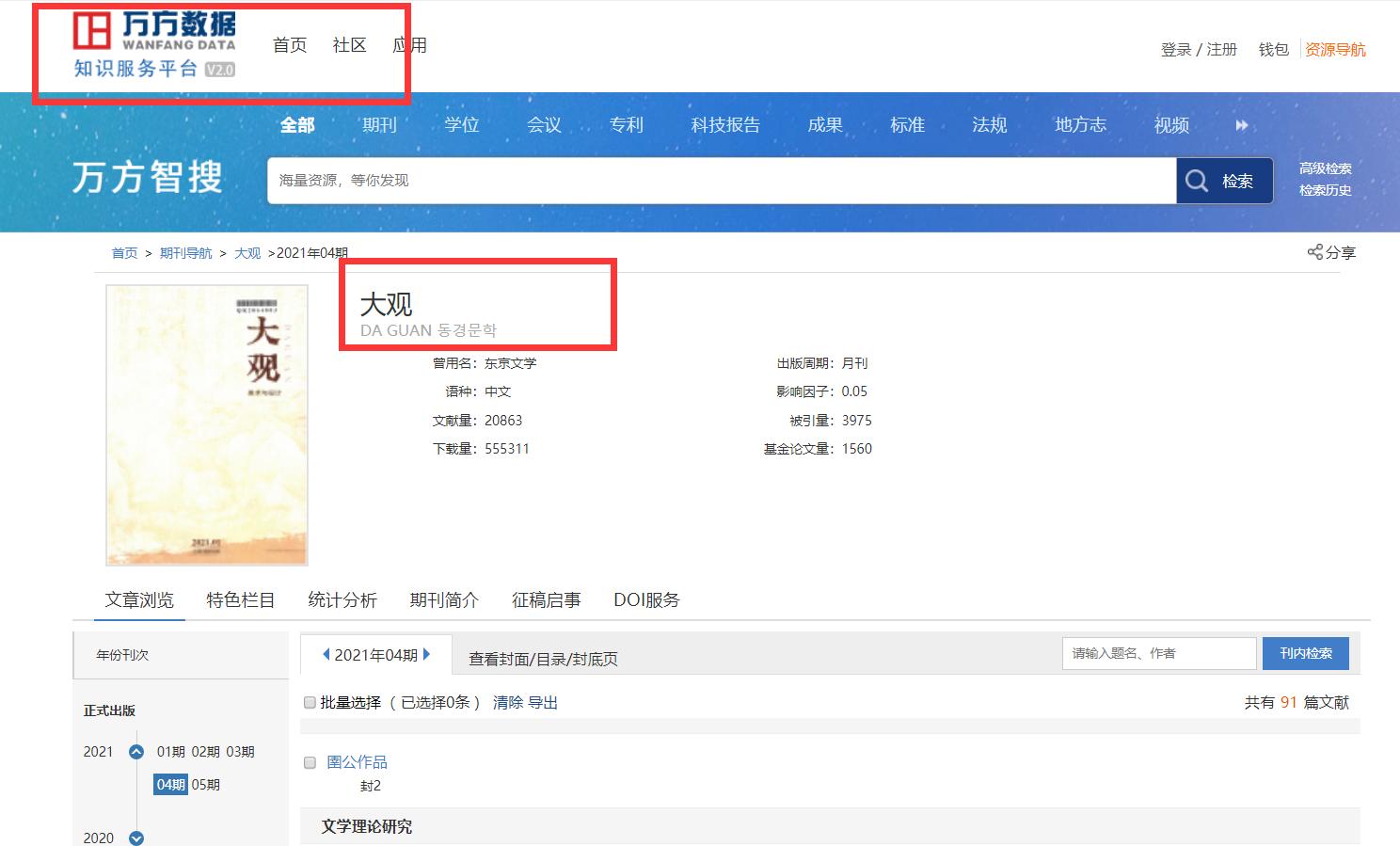1400x846 pixels.
Task: Switch to the 统计分析 tab
Action: pos(342,599)
